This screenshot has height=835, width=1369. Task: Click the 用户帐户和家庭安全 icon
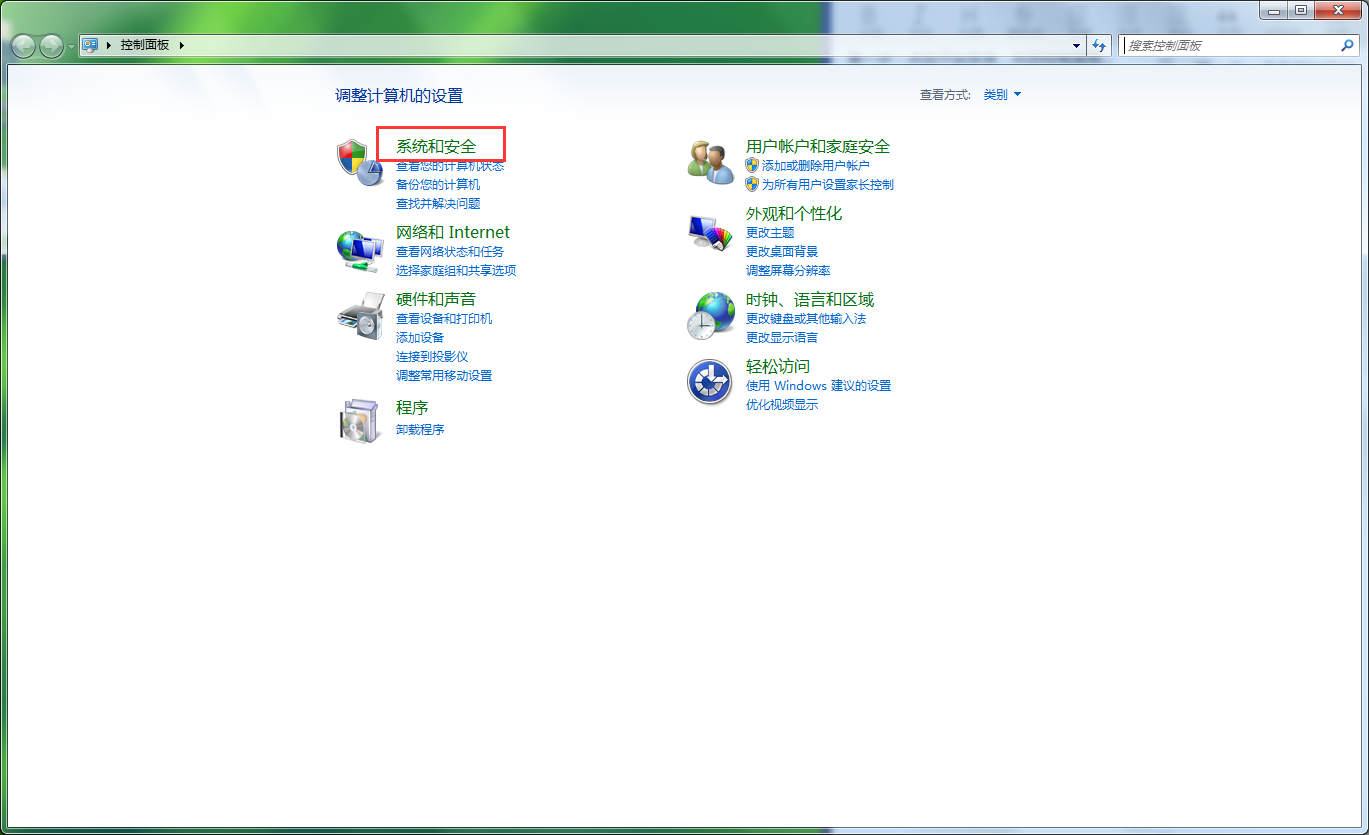coord(710,163)
